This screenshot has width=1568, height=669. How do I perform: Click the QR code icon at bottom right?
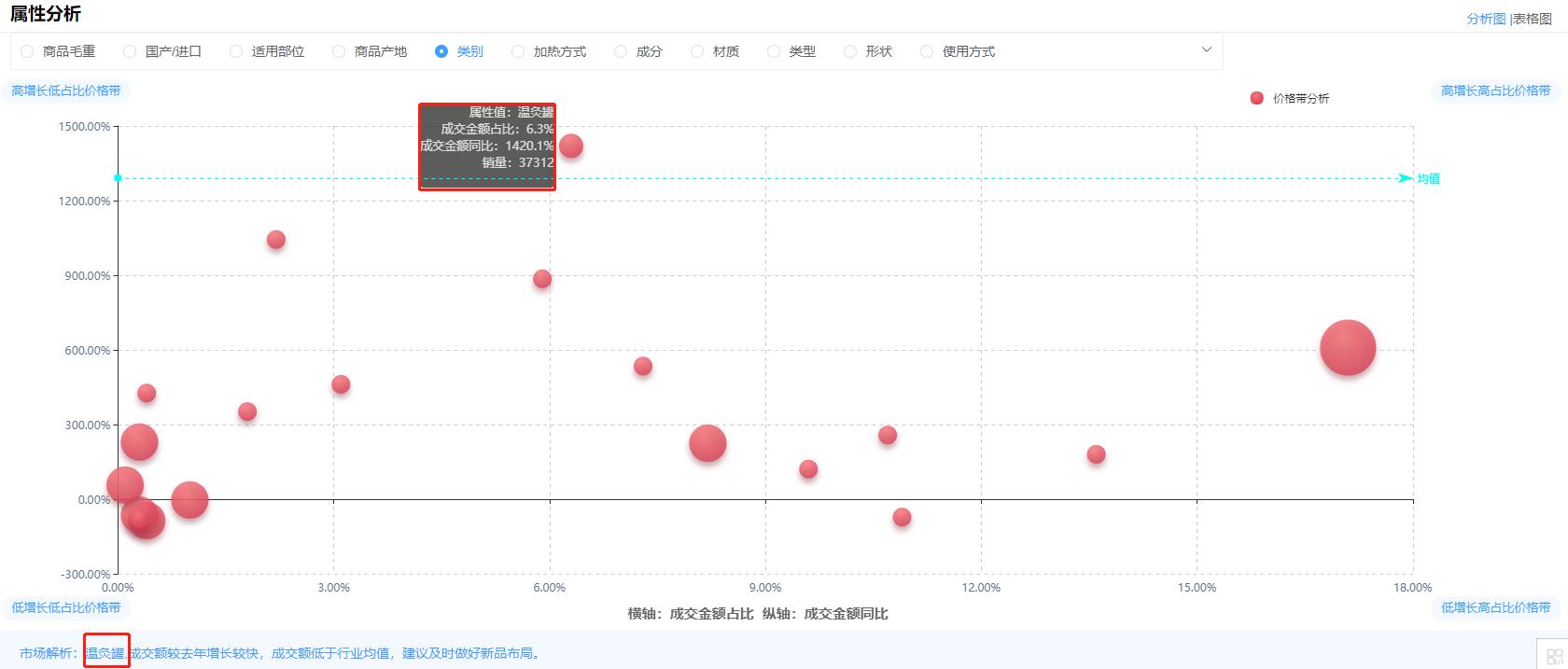(x=1554, y=656)
